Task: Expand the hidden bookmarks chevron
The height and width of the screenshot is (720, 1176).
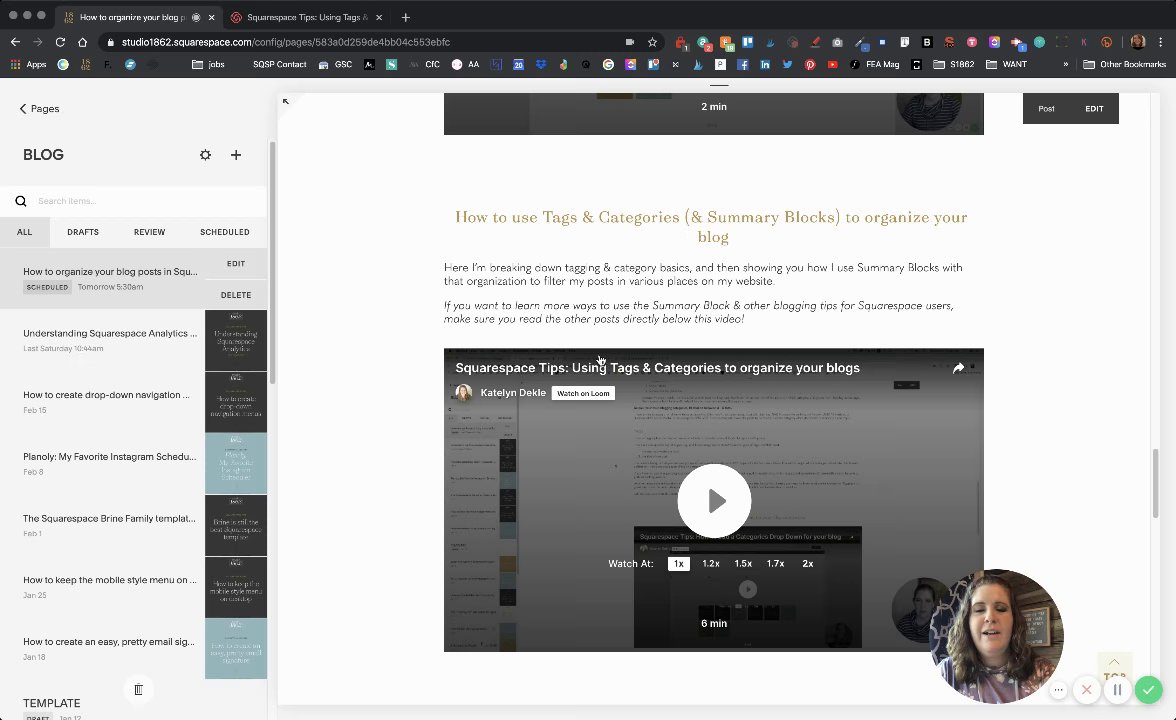Action: click(1066, 64)
